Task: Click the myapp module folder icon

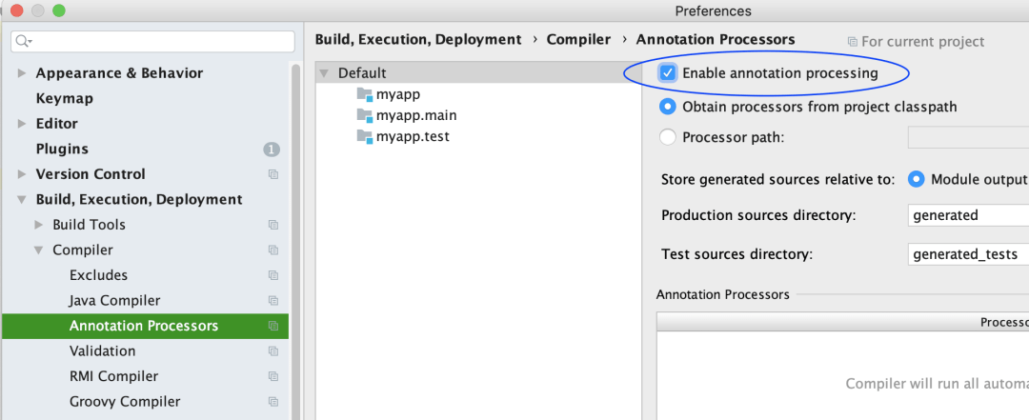Action: (364, 94)
